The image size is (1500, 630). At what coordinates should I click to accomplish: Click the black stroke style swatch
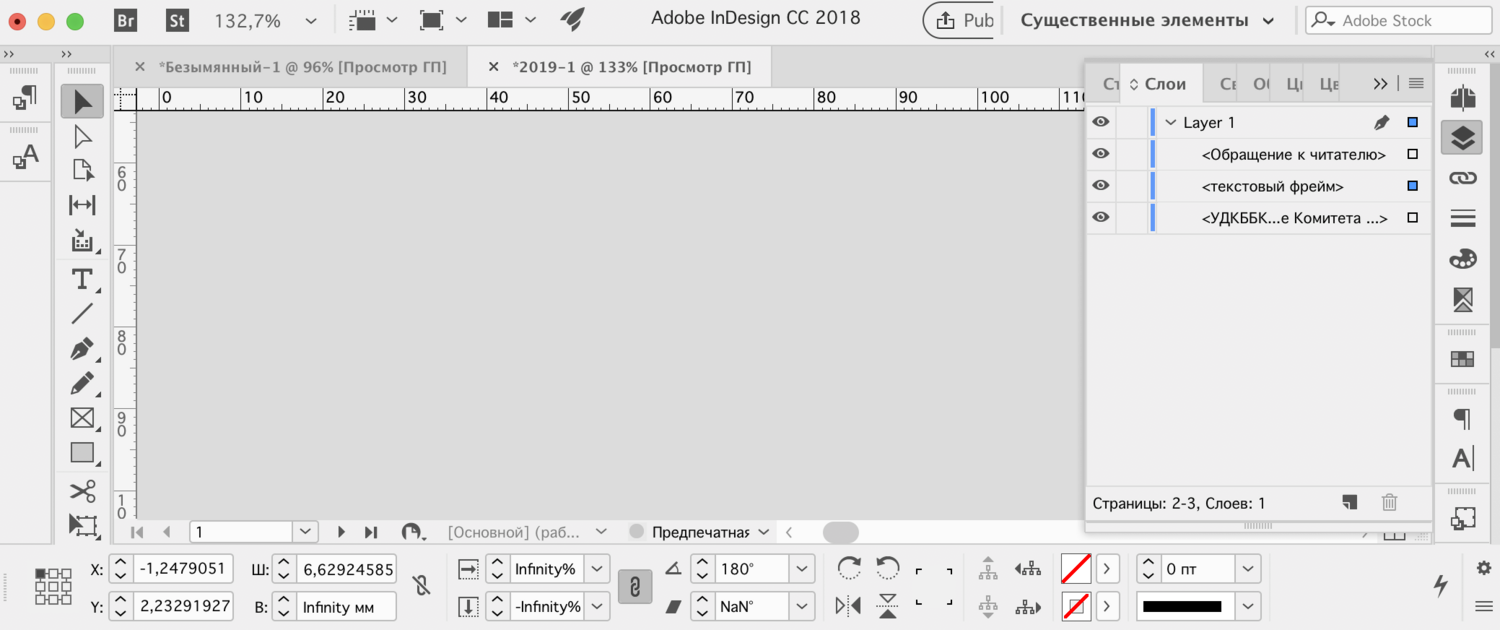point(1181,606)
